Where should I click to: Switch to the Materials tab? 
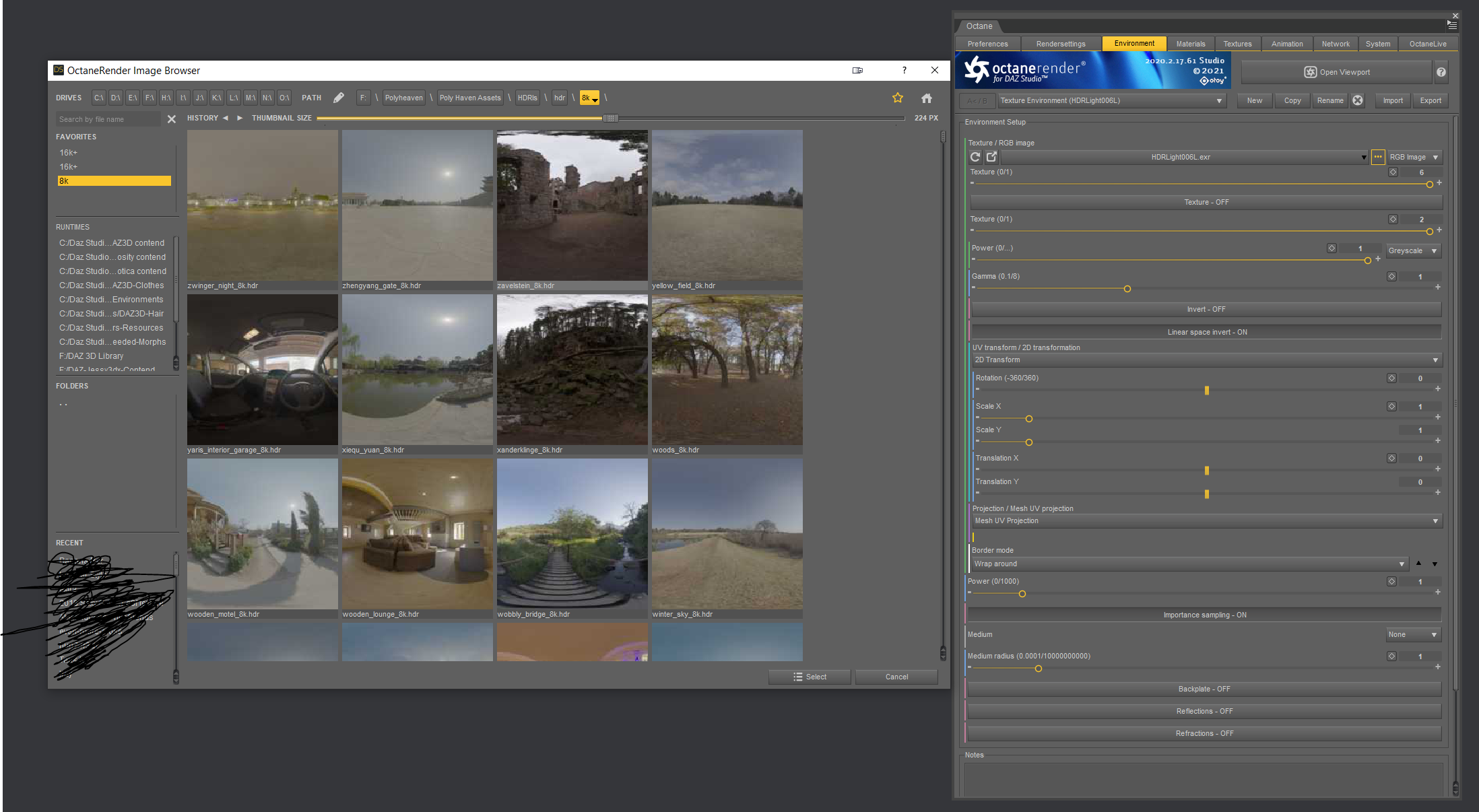pyautogui.click(x=1190, y=44)
